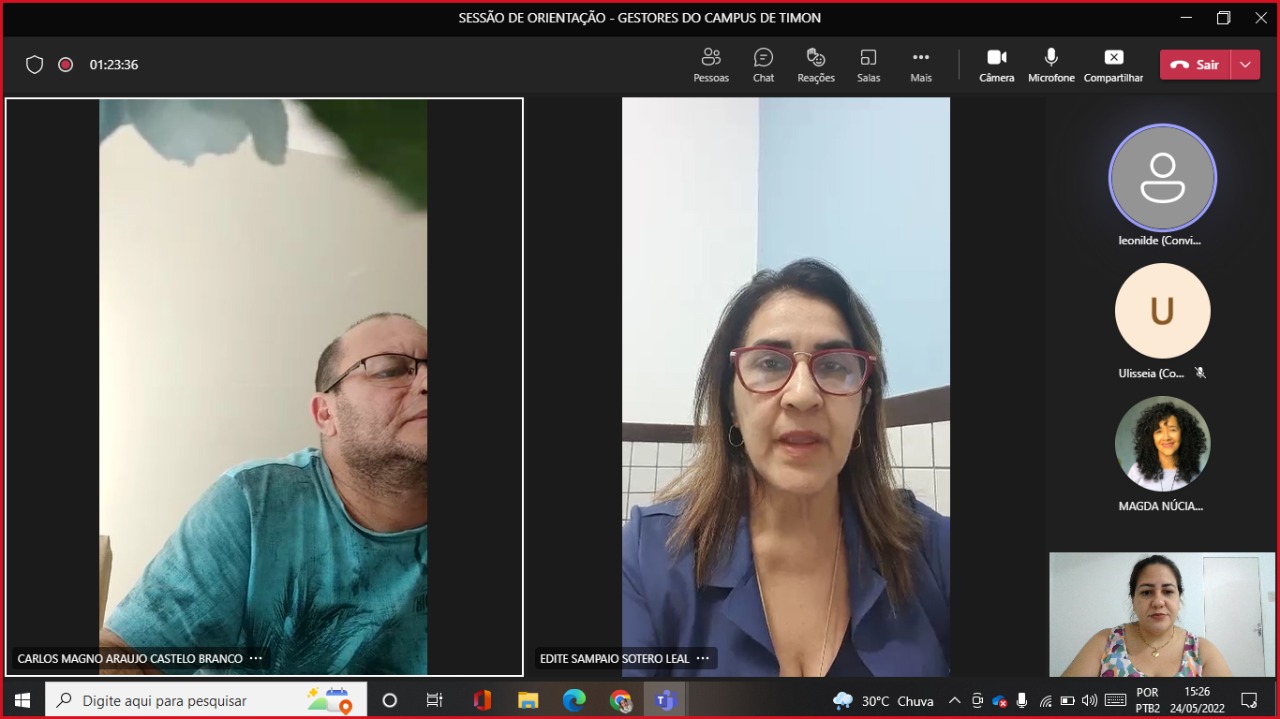Open Task View on the taskbar
The height and width of the screenshot is (719, 1280).
click(435, 700)
